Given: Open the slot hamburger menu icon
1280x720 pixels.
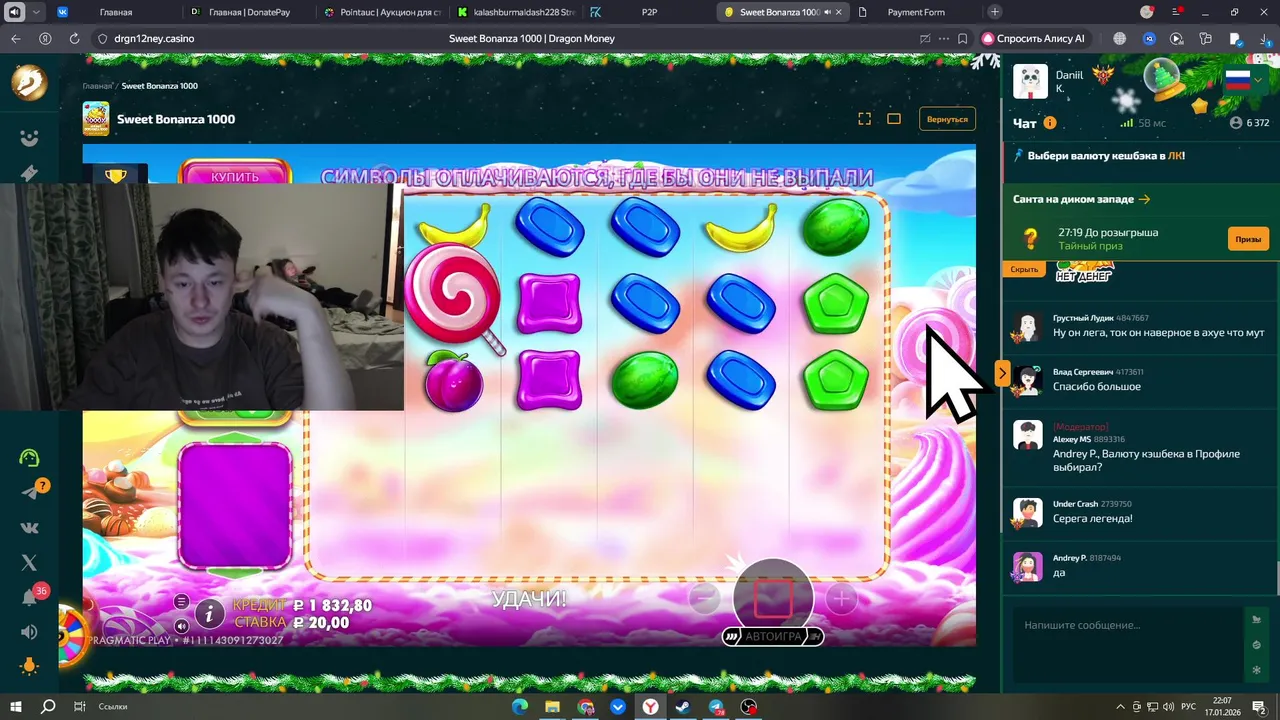Looking at the screenshot, I should pos(181,601).
